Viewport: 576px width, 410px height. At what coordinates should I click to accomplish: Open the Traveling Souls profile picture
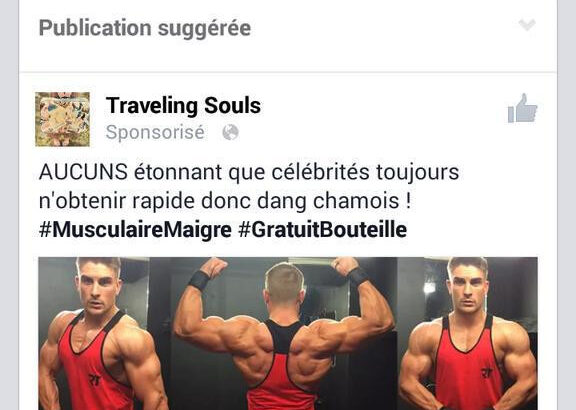[62, 119]
